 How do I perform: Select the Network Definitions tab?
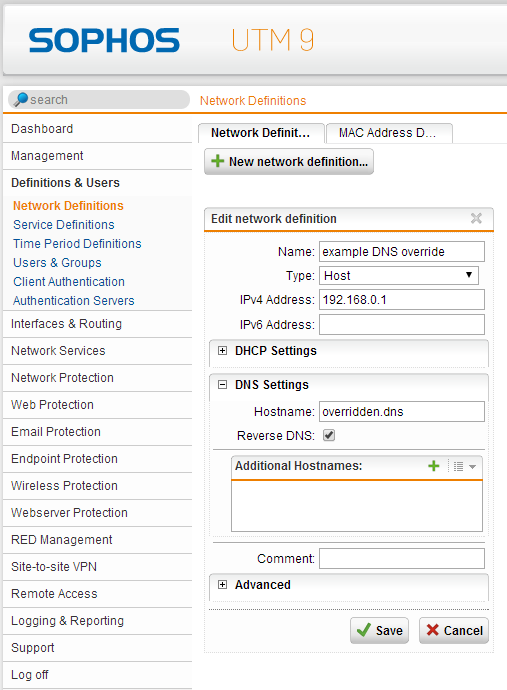point(261,133)
